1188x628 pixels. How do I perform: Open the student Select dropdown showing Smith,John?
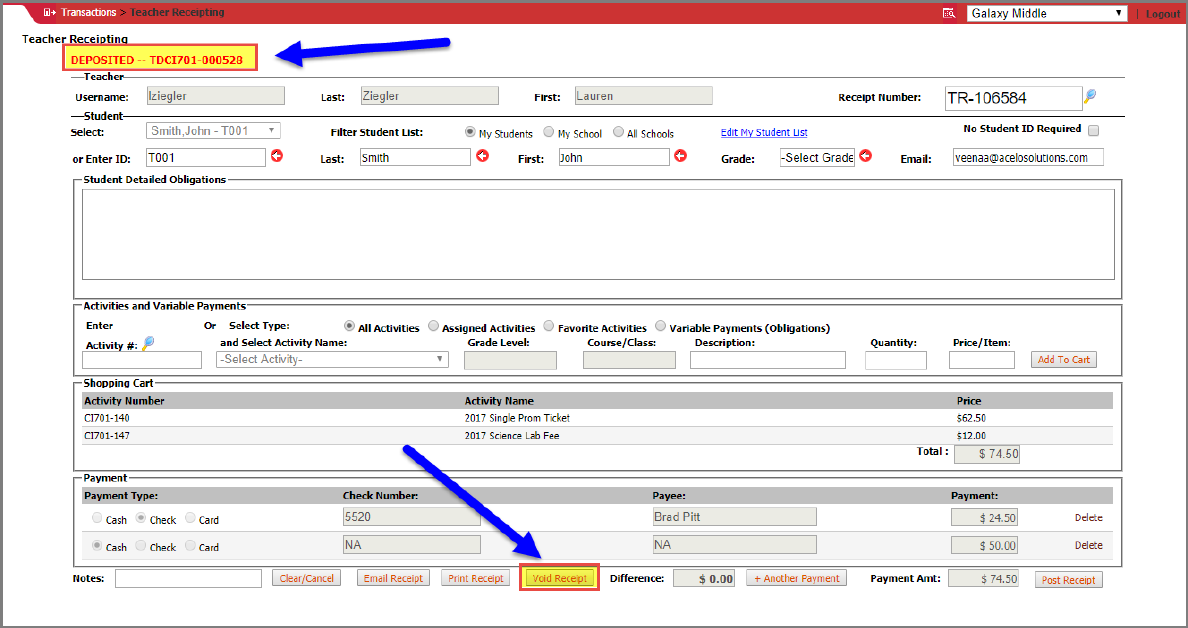coord(213,130)
